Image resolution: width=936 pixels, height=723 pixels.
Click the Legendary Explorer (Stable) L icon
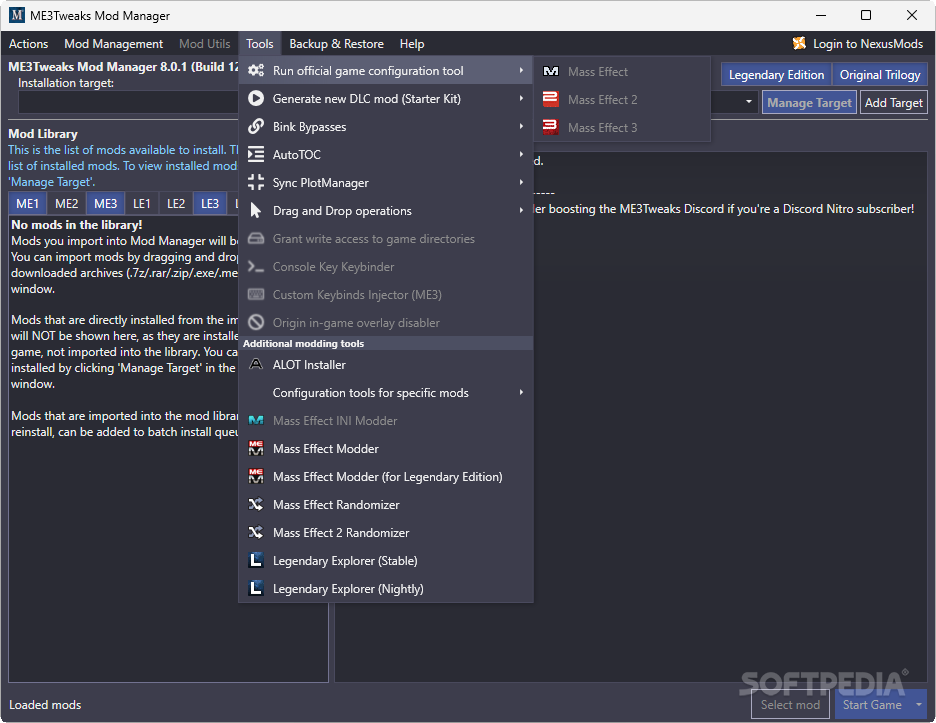(x=256, y=561)
